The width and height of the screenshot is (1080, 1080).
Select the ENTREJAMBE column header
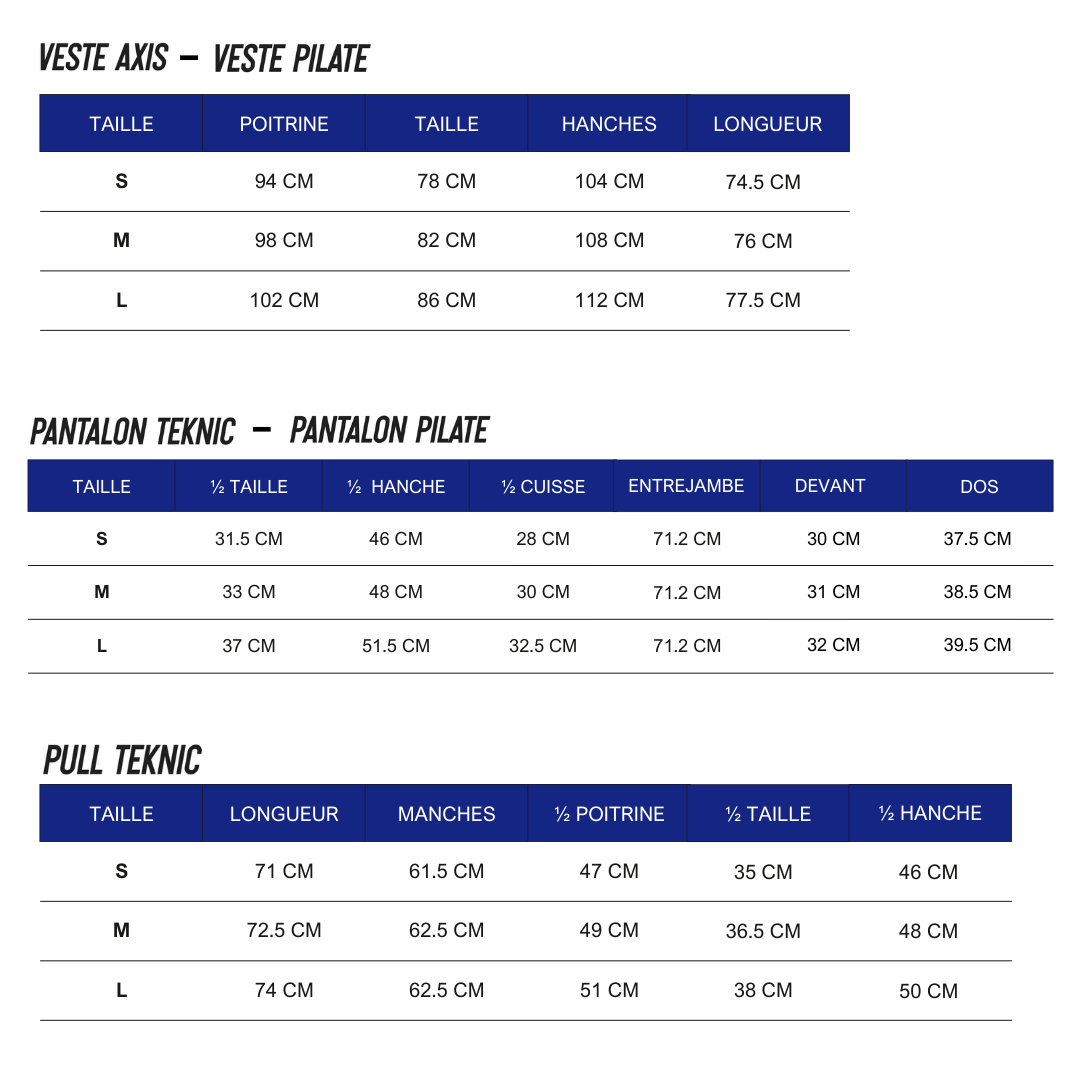pyautogui.click(x=686, y=486)
